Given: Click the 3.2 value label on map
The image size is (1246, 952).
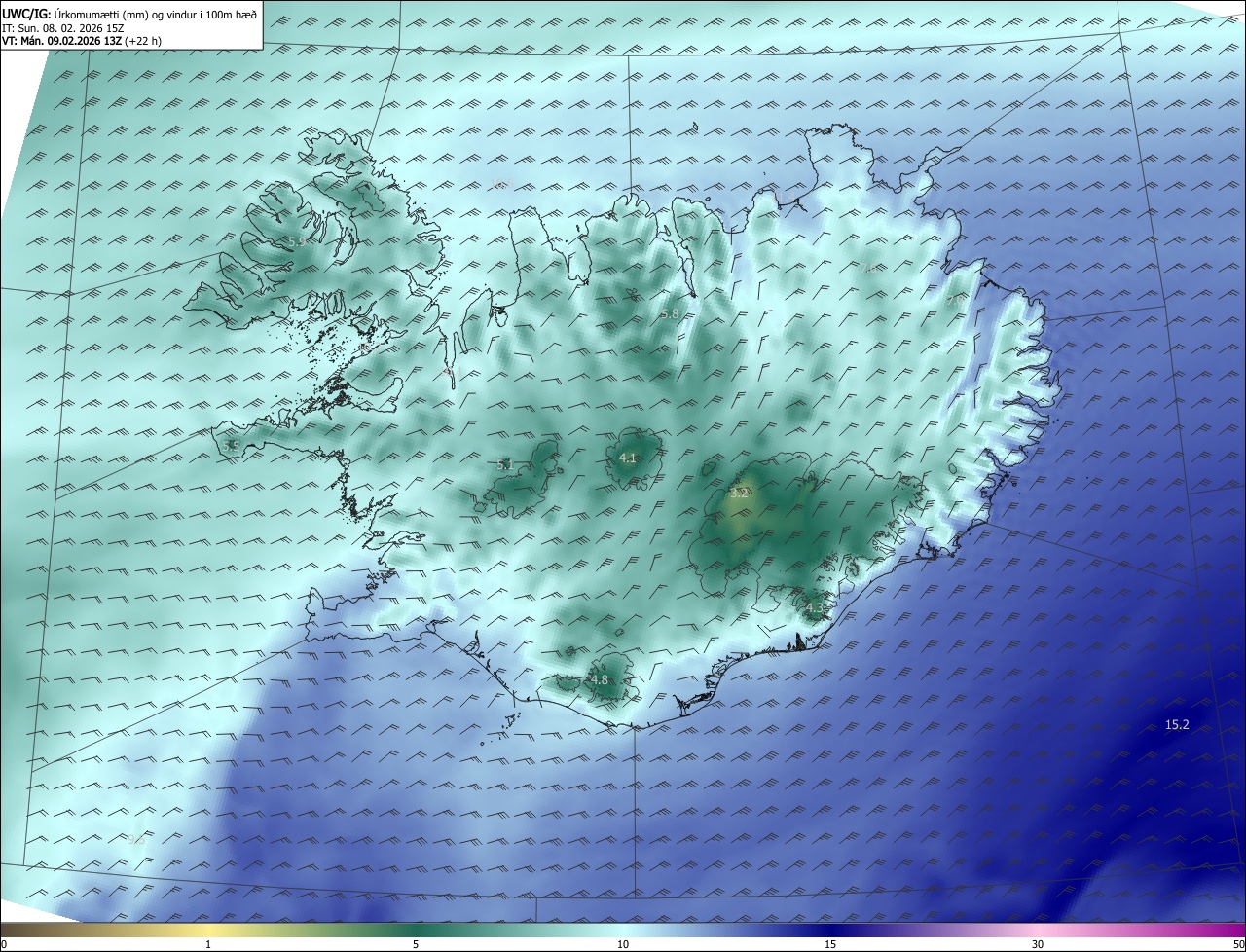Looking at the screenshot, I should pos(739,493).
